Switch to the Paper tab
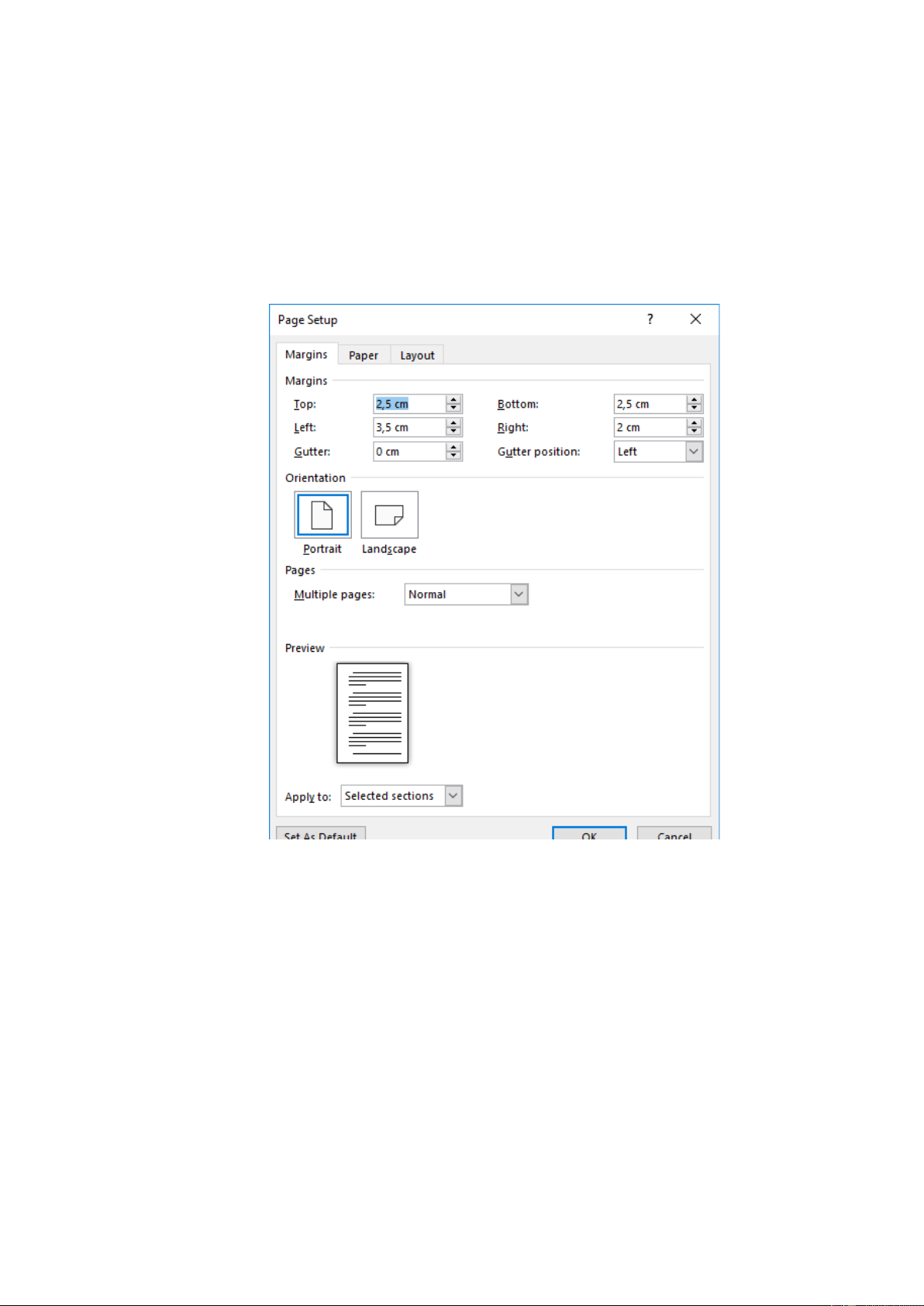924x1306 pixels. pos(364,355)
